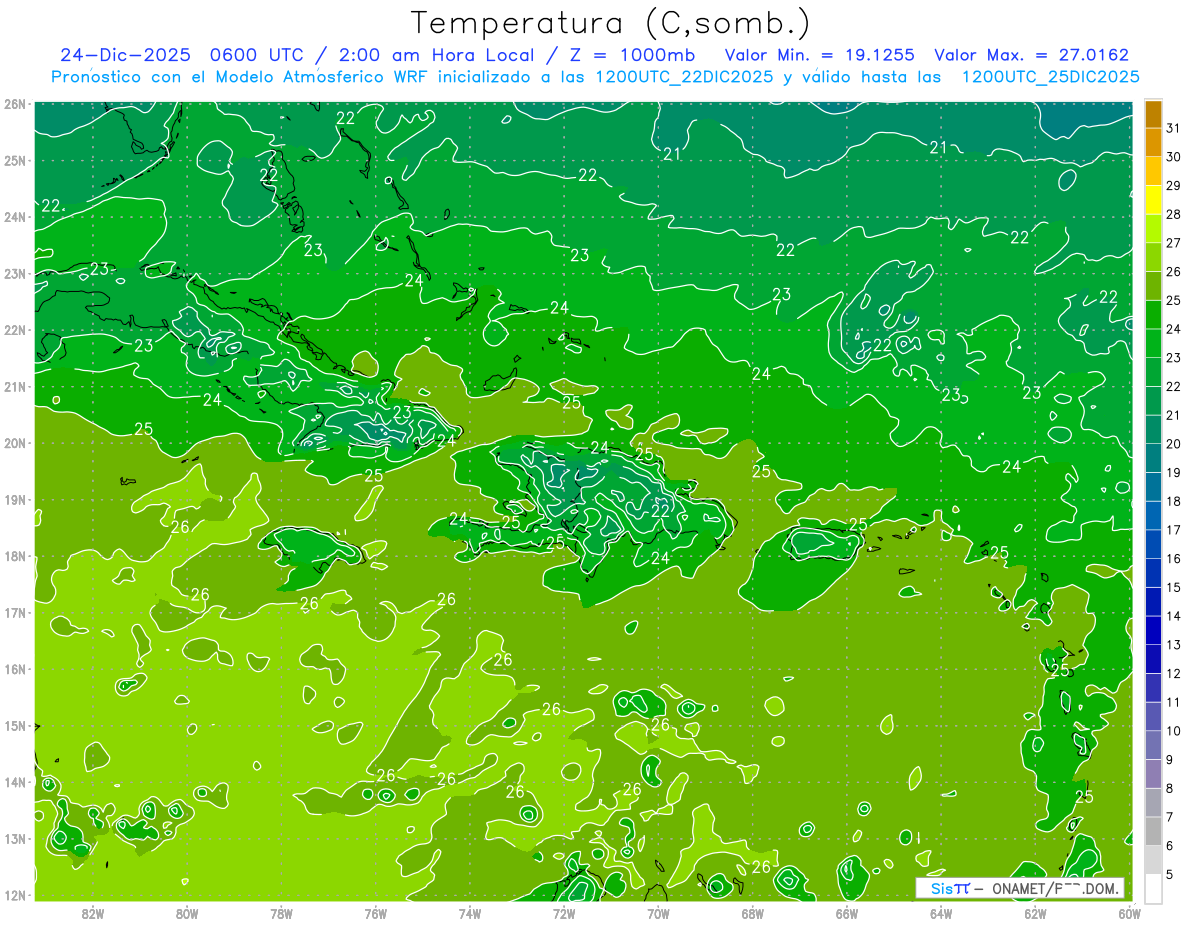Click the "23N" latitude axis label
1200x927 pixels.
point(14,273)
